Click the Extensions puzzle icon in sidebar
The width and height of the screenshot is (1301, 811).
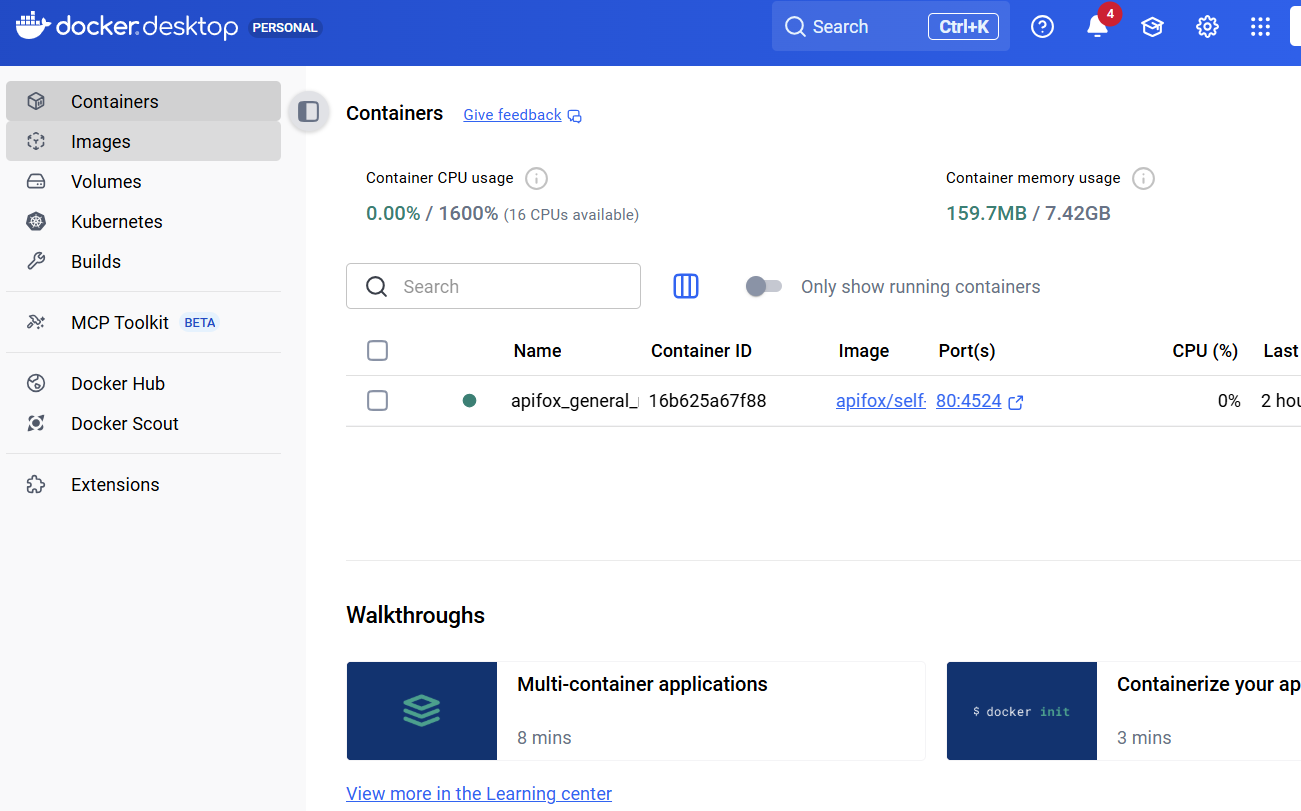[x=36, y=484]
